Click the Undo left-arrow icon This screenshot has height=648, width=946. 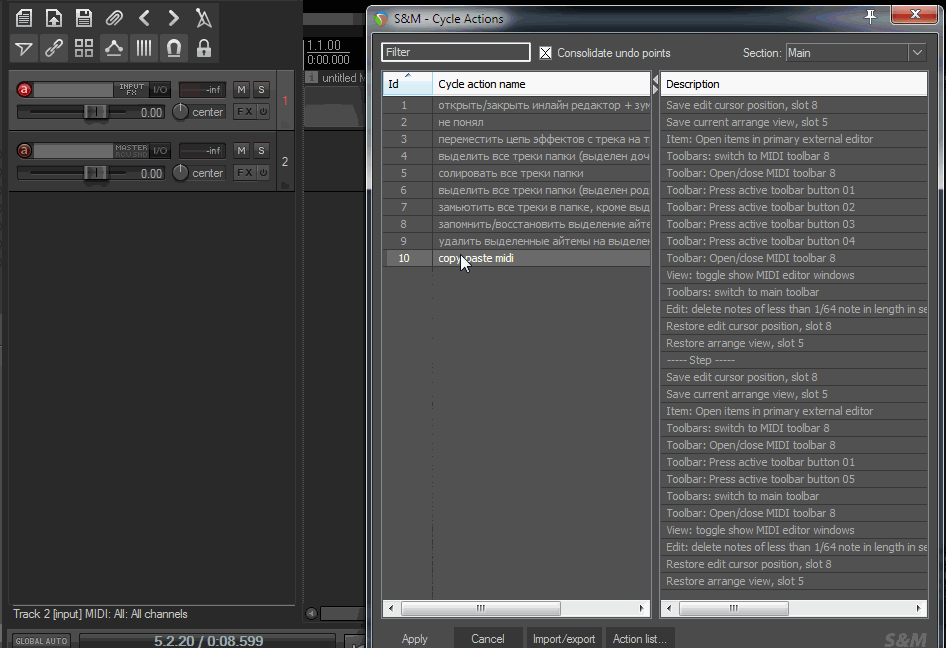(x=144, y=18)
